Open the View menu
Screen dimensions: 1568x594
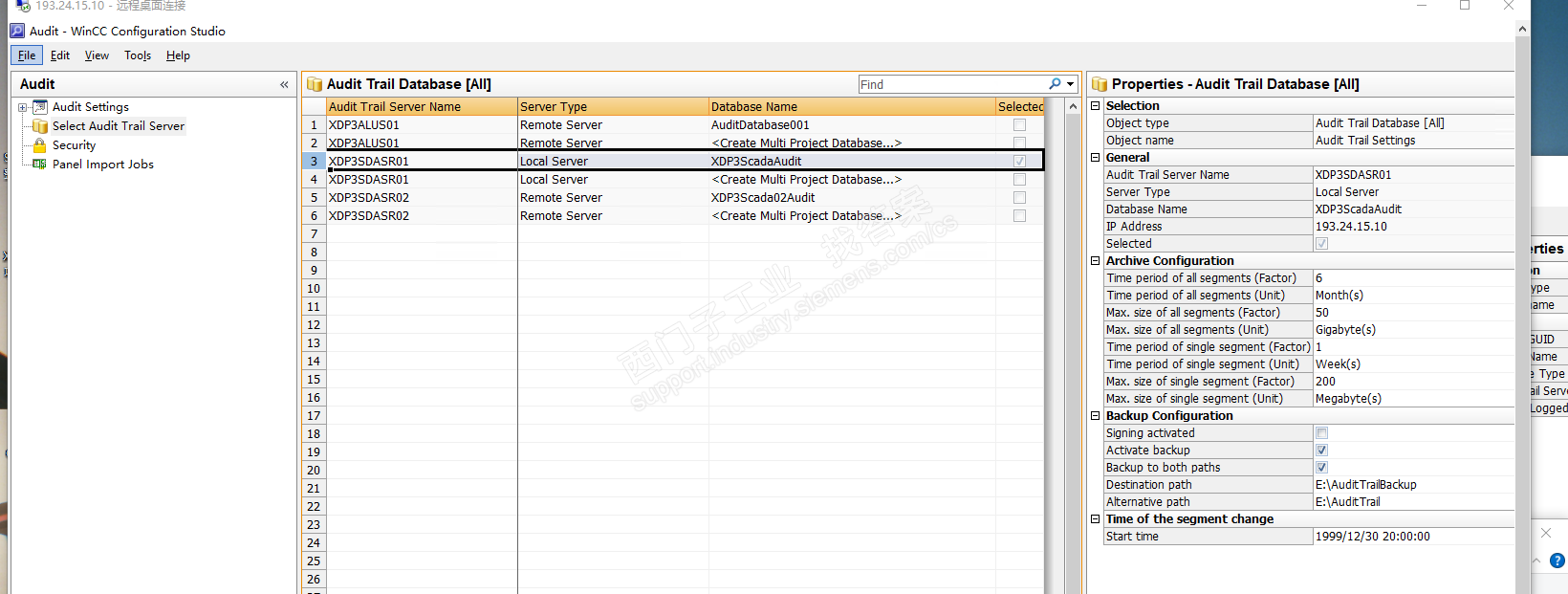97,55
